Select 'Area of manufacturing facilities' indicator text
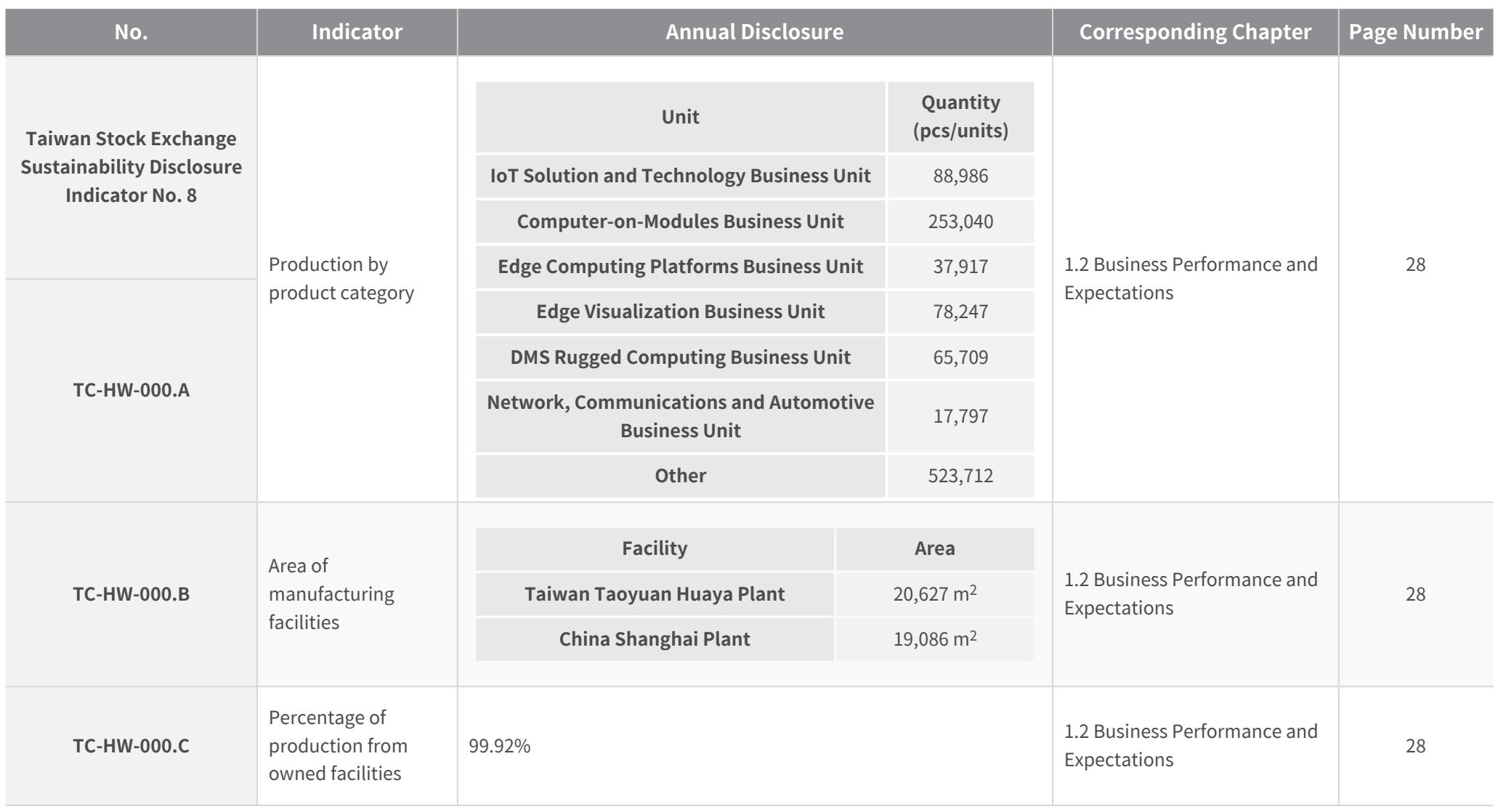The width and height of the screenshot is (1498, 812). pyautogui.click(x=331, y=594)
